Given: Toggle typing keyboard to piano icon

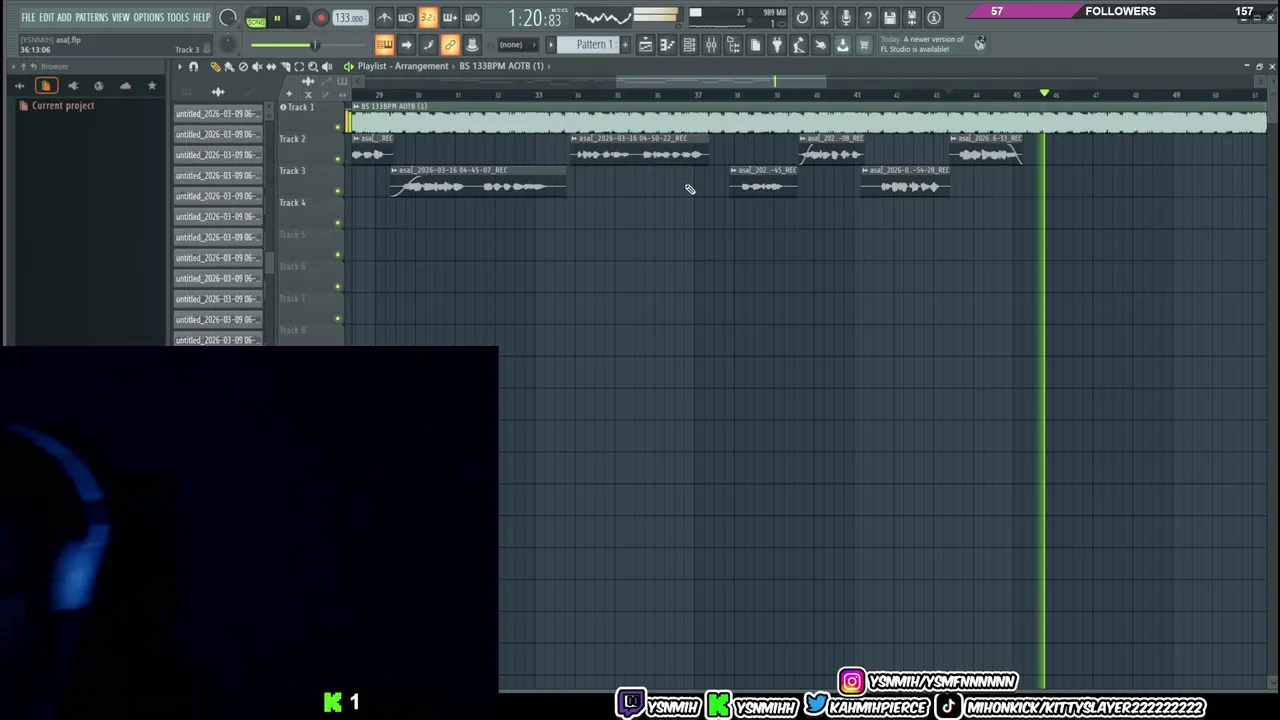Looking at the screenshot, I should point(384,45).
